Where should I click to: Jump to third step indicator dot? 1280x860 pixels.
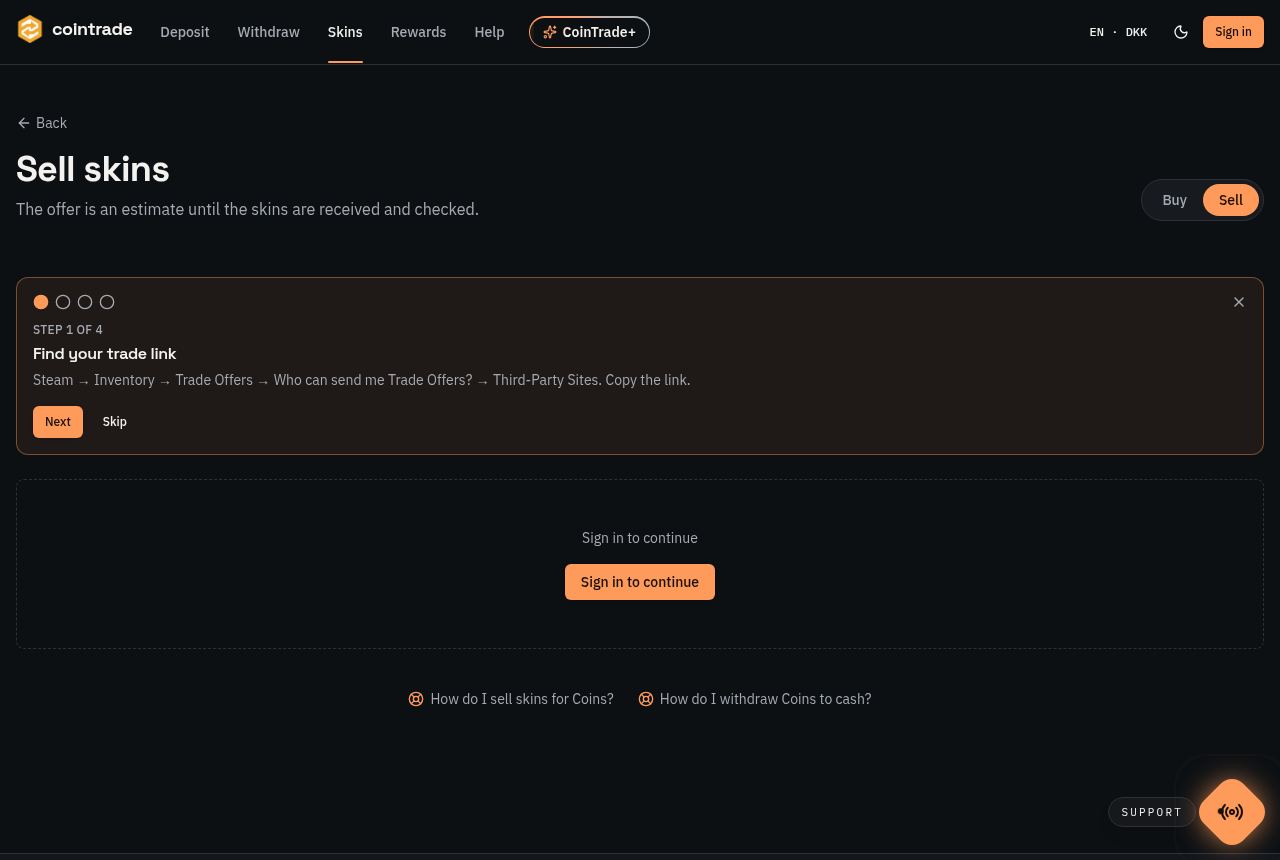85,302
